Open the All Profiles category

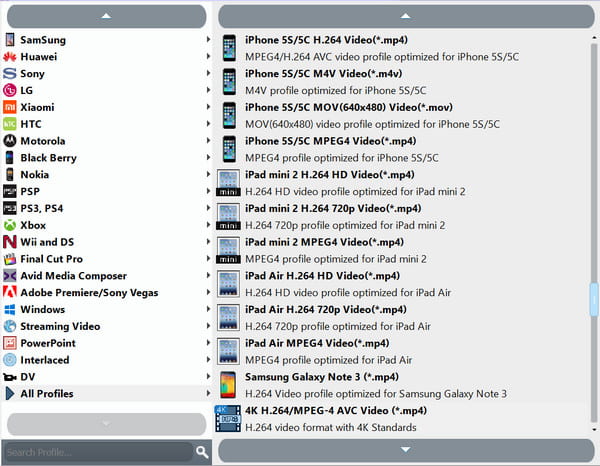pos(107,393)
